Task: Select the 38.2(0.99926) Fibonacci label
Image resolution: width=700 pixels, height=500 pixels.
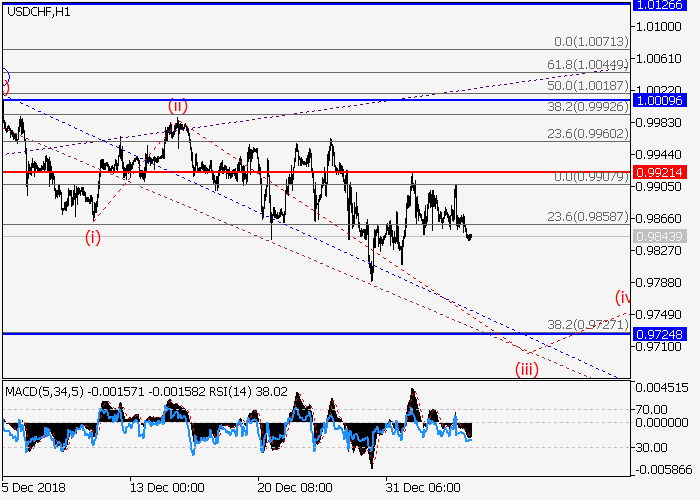Action: pos(591,107)
